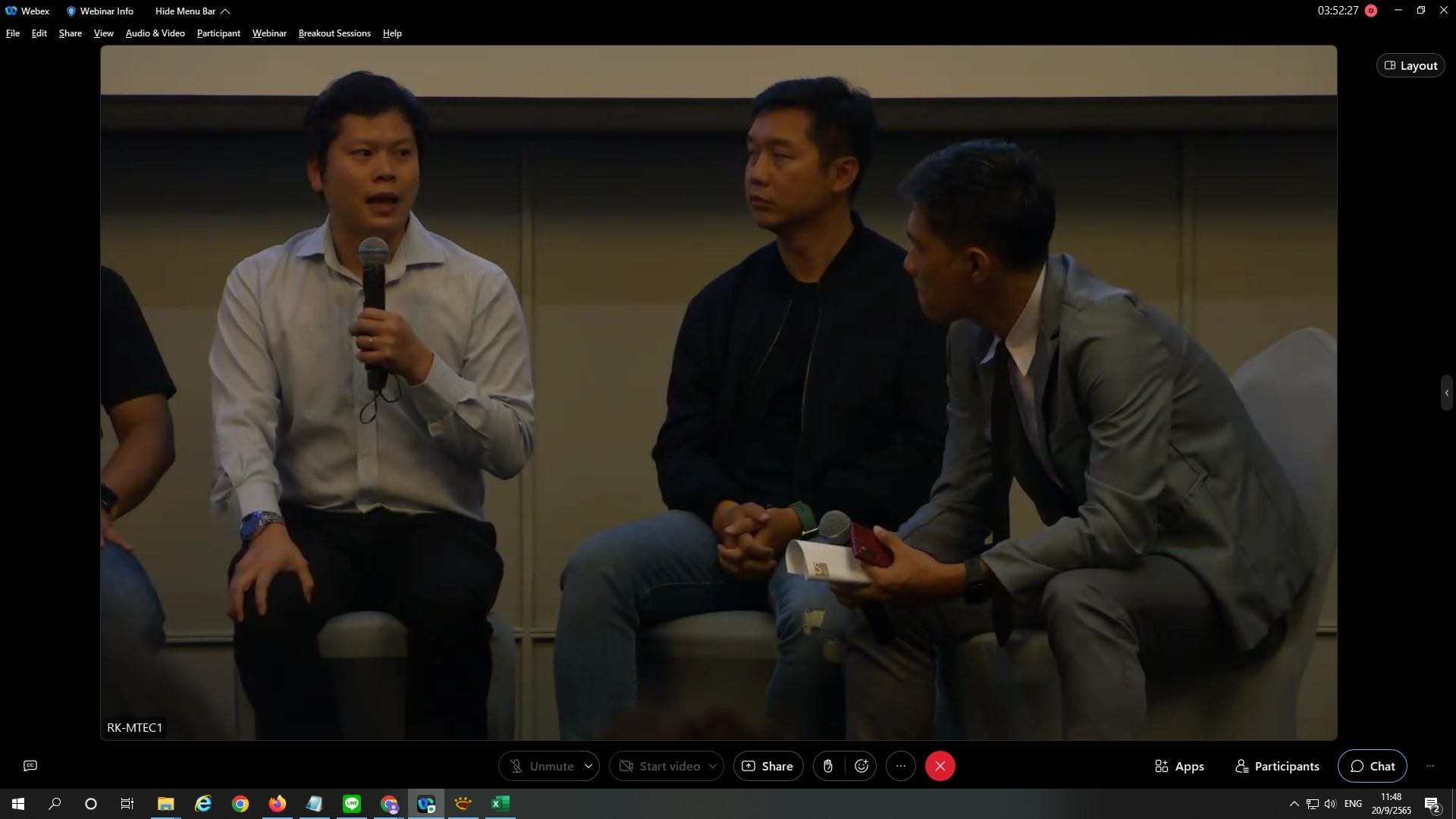Toggle the Start video button
1456x819 pixels.
(658, 766)
